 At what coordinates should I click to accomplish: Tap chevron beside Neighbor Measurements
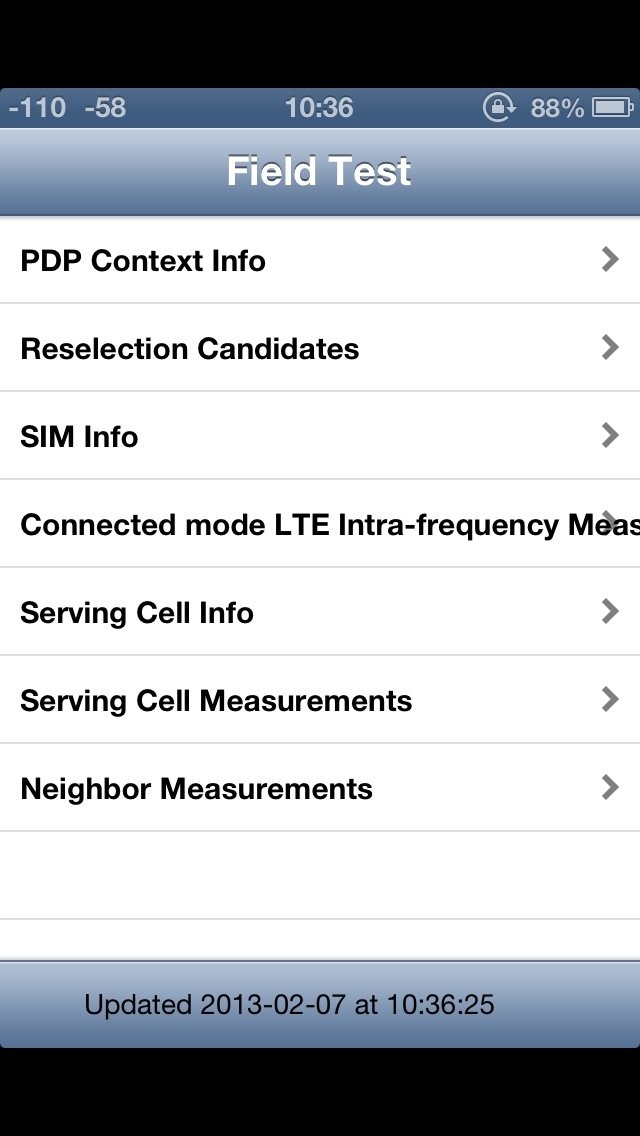(x=610, y=787)
